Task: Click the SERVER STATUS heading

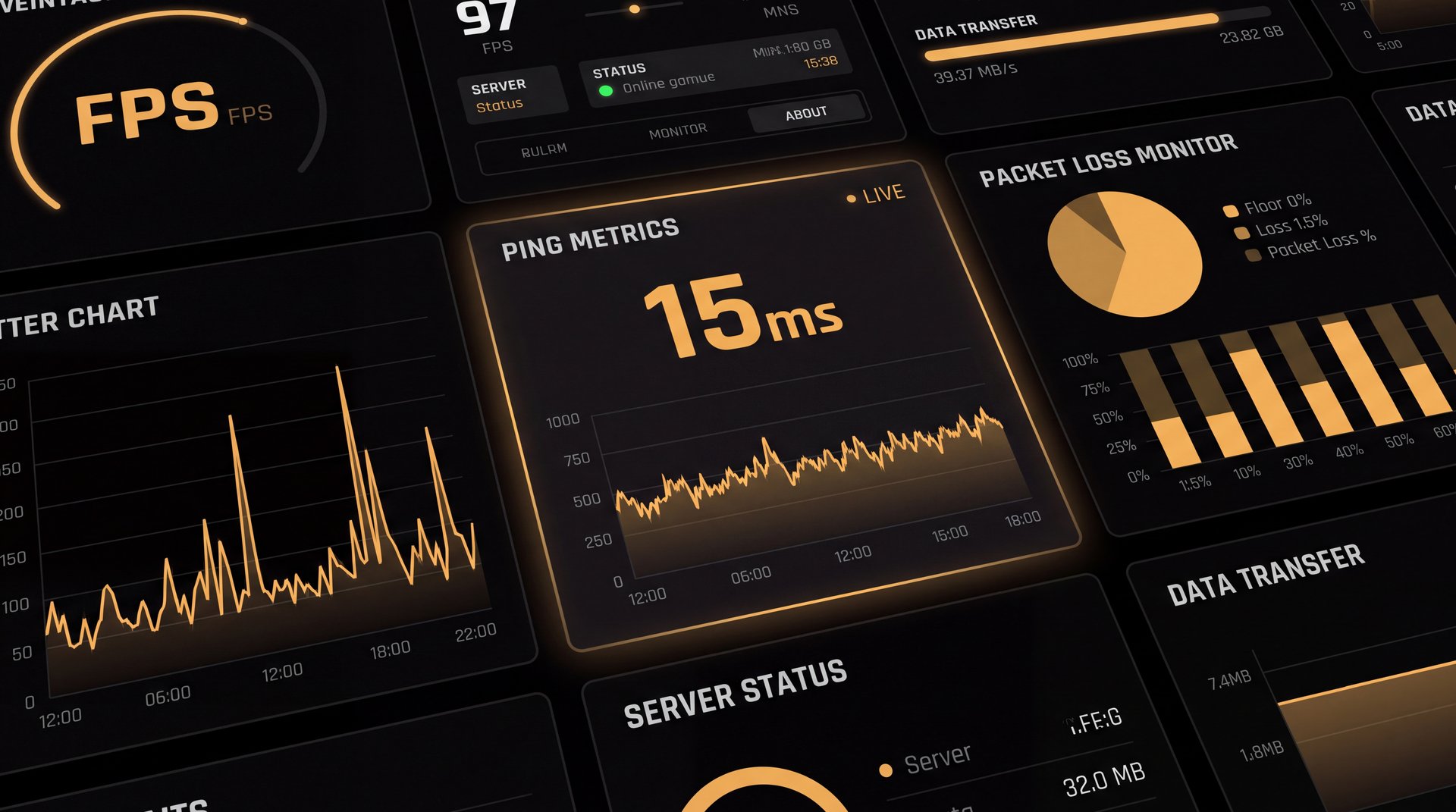Action: click(735, 694)
